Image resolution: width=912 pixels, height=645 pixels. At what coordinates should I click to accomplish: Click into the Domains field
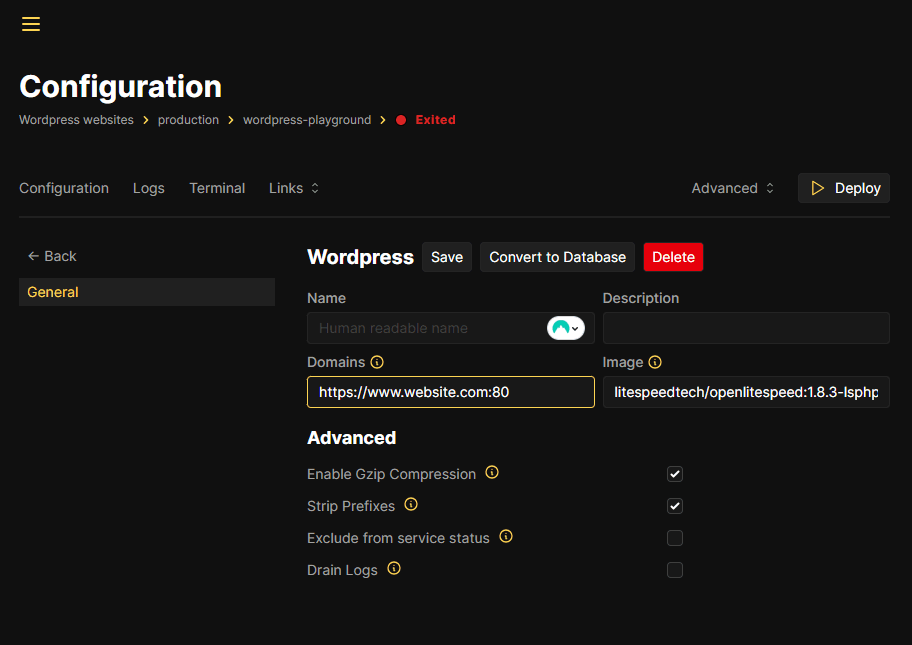tap(451, 392)
